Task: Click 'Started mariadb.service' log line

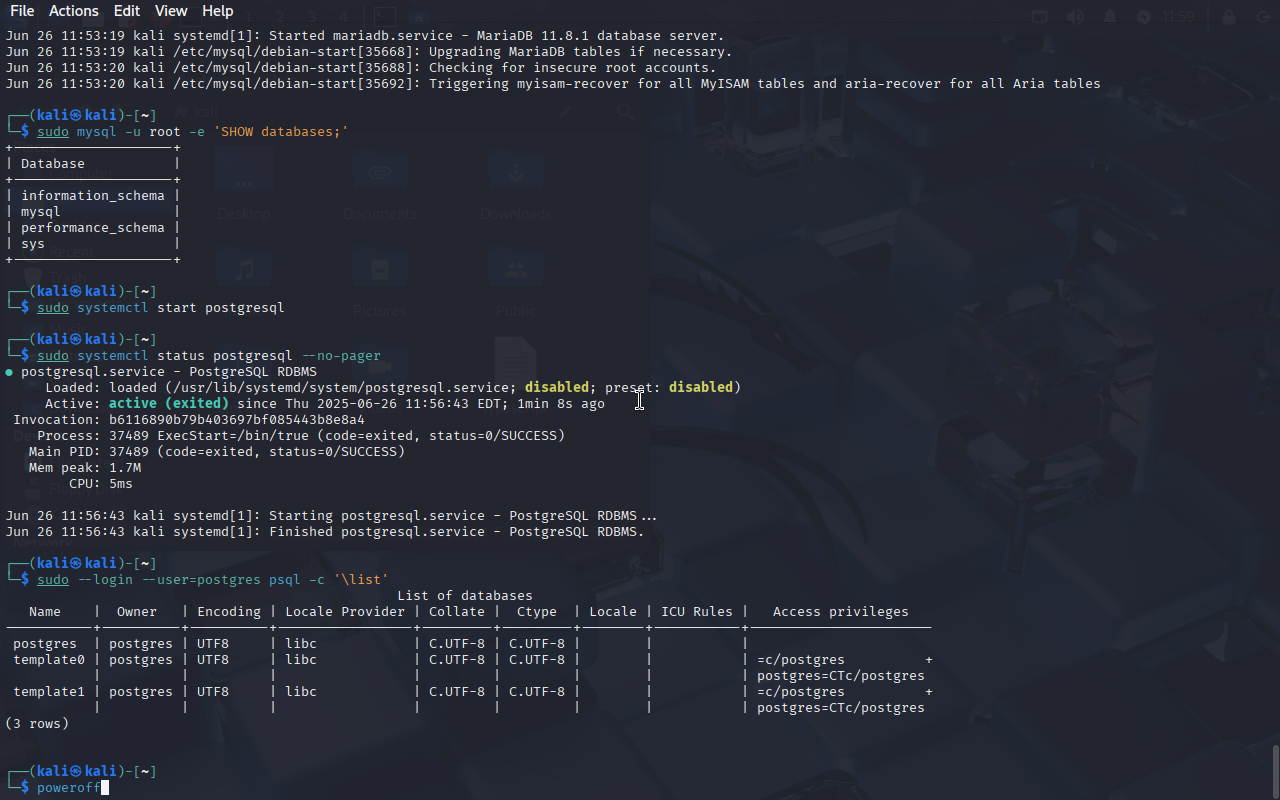Action: coord(365,36)
